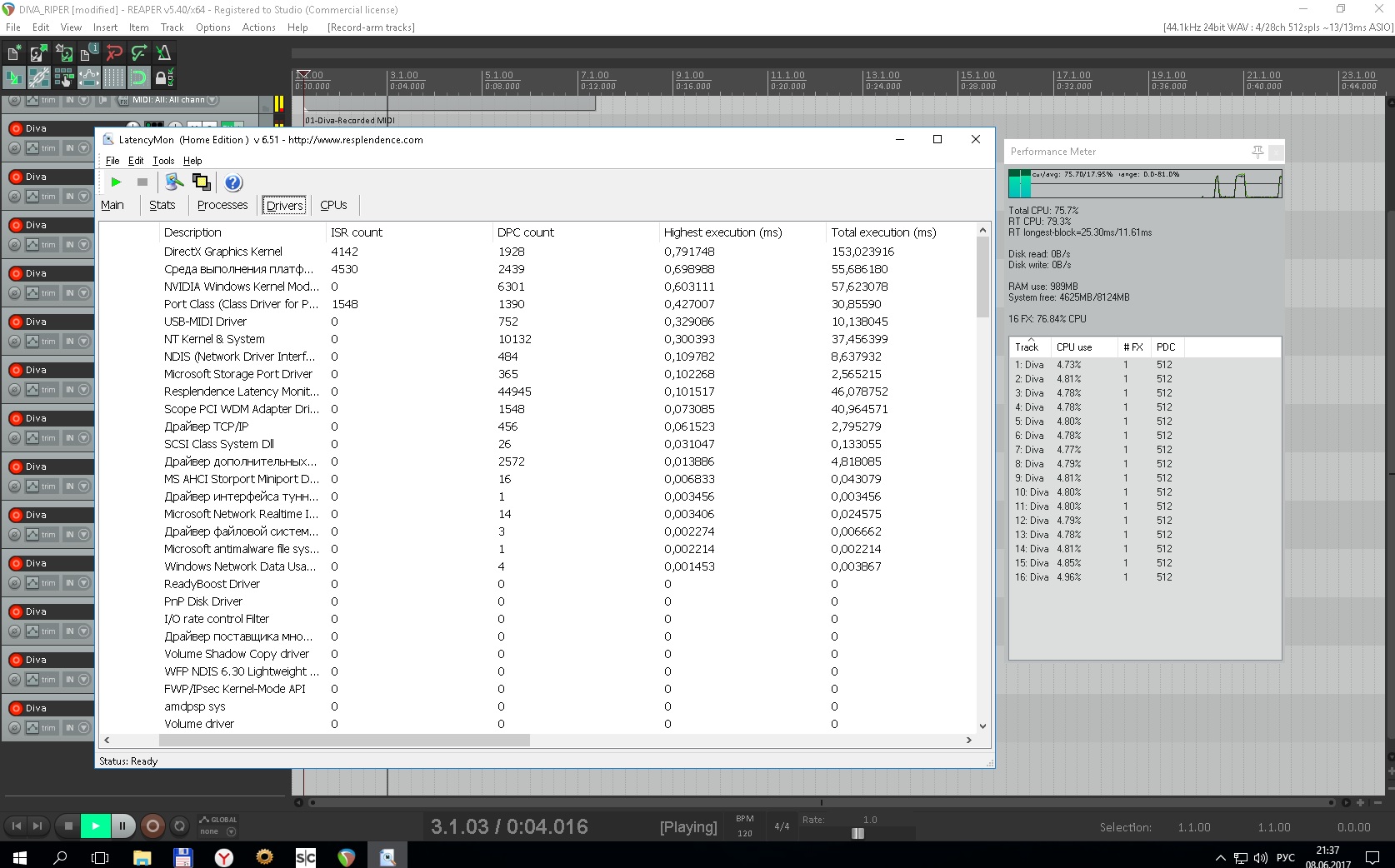Open volume control in system tray

click(1260, 857)
